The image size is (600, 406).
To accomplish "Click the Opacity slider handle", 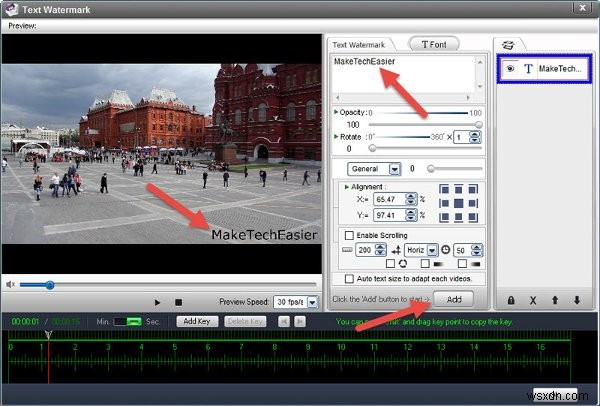I will click(x=478, y=125).
